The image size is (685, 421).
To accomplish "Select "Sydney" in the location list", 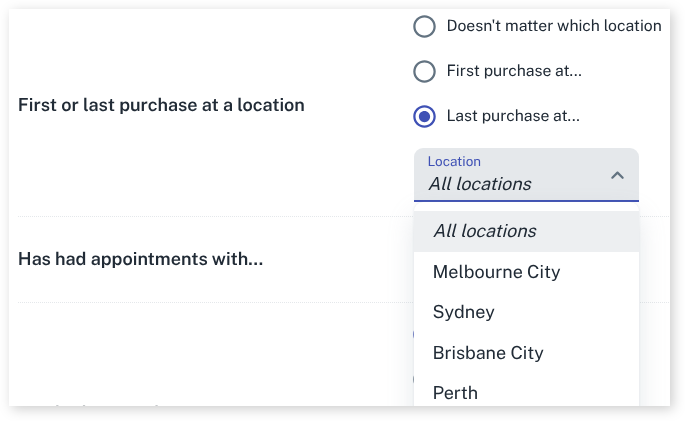I will click(x=463, y=312).
